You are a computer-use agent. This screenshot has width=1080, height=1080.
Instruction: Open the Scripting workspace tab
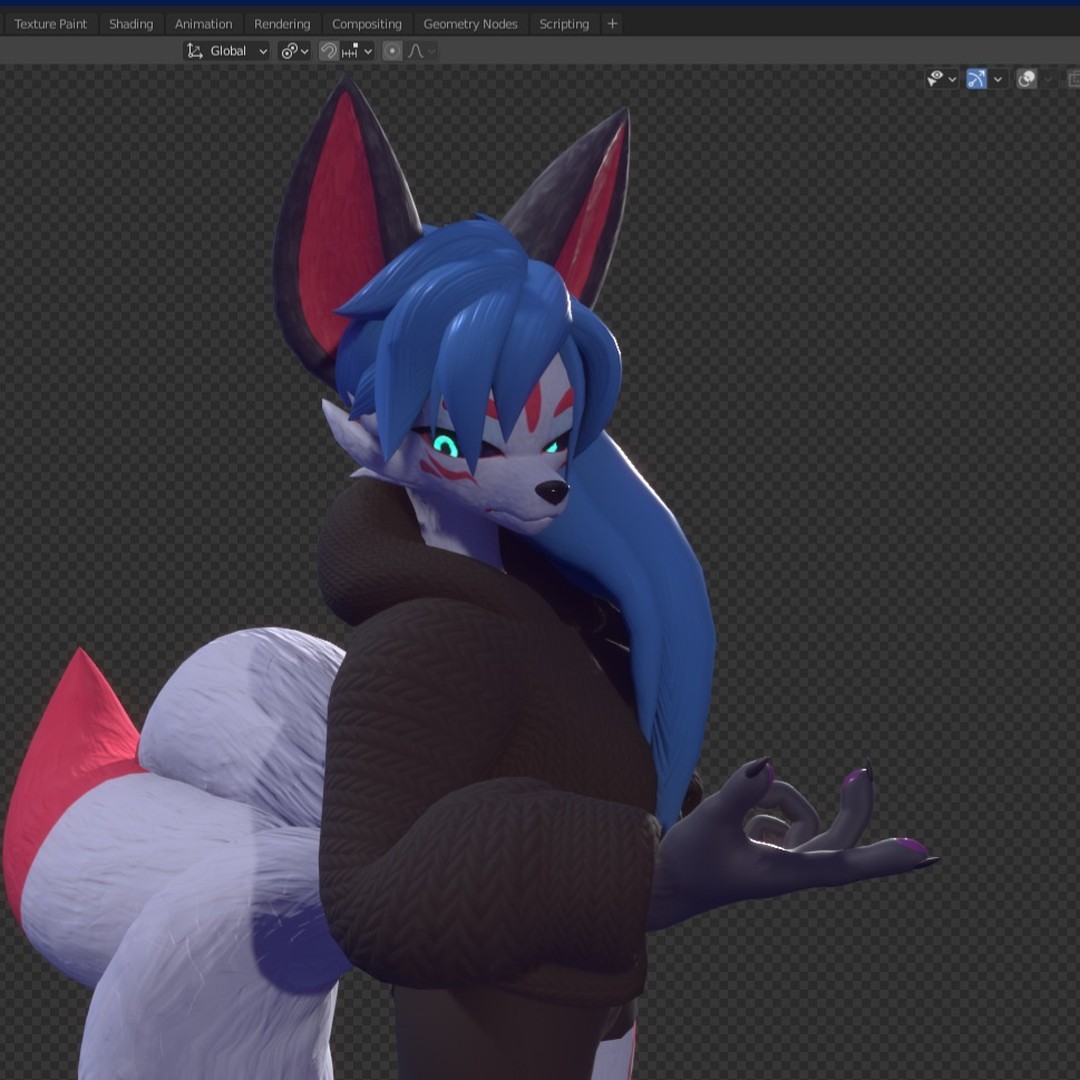pyautogui.click(x=564, y=24)
